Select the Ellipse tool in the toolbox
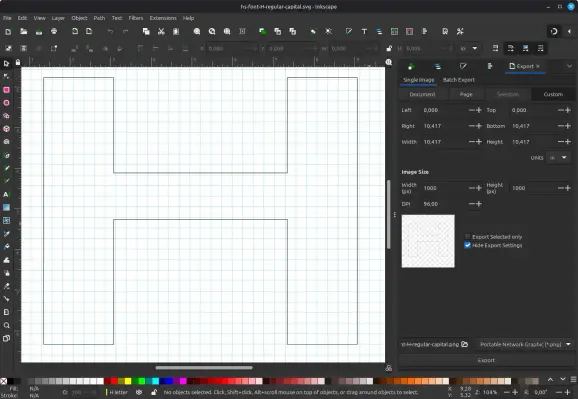The image size is (578, 399). 6,103
